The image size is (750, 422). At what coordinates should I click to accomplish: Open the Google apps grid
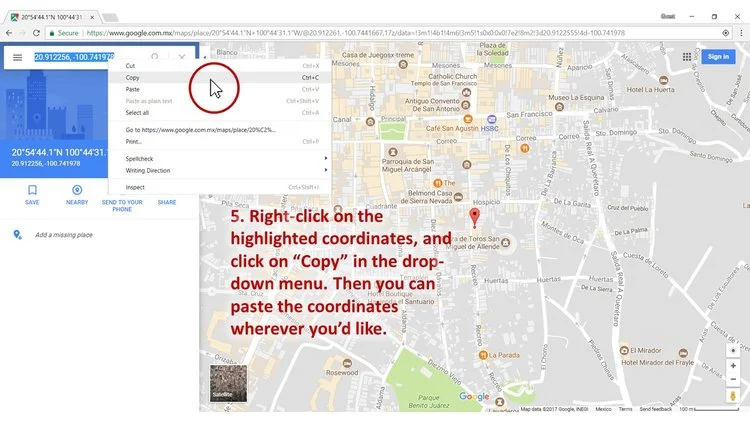pyautogui.click(x=687, y=56)
